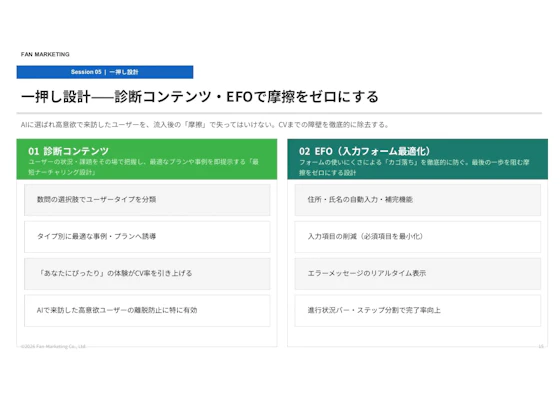Select the 01 診断コンテンツ green header

click(147, 159)
